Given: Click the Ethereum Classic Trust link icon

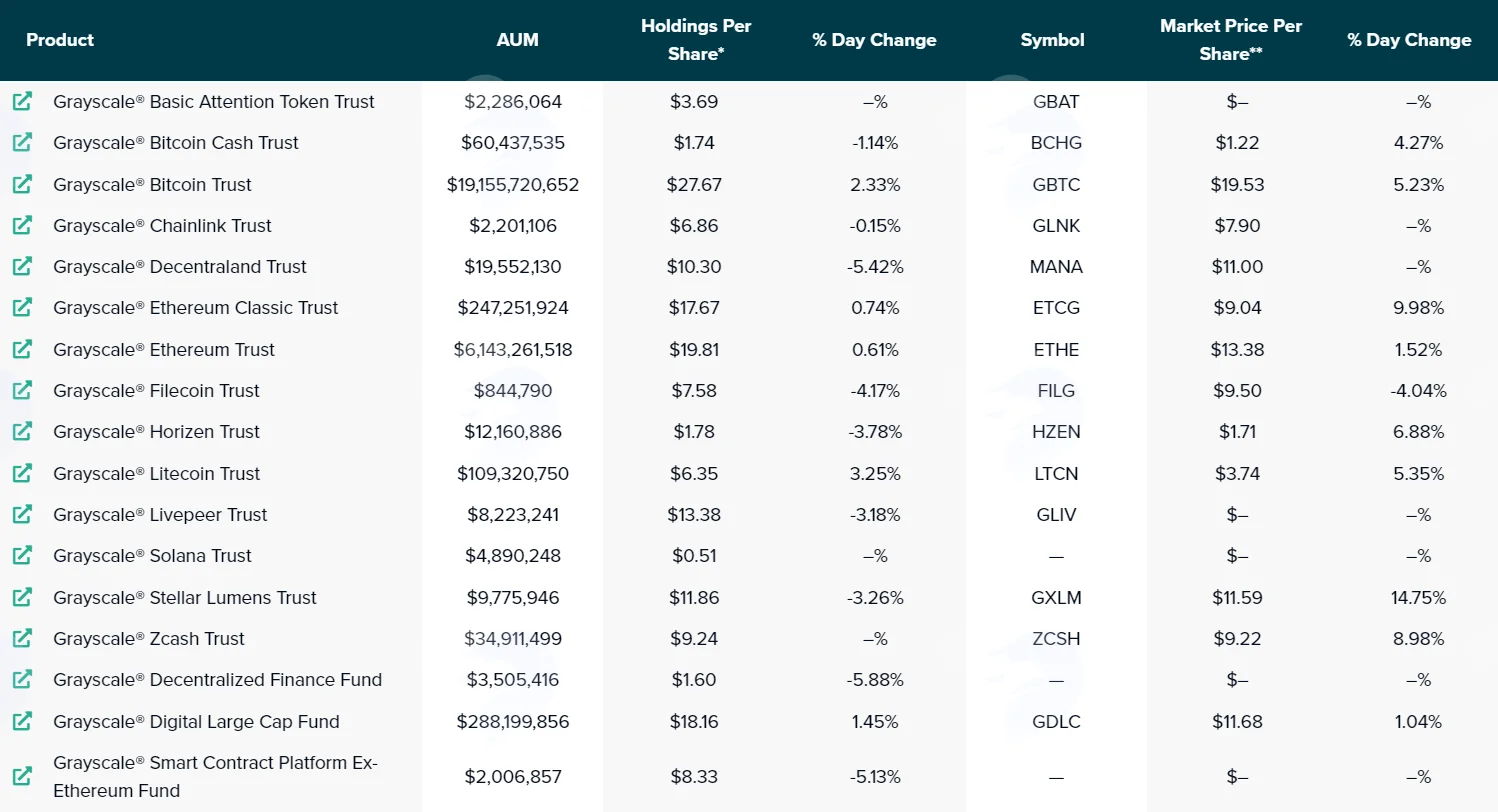Looking at the screenshot, I should tap(22, 307).
